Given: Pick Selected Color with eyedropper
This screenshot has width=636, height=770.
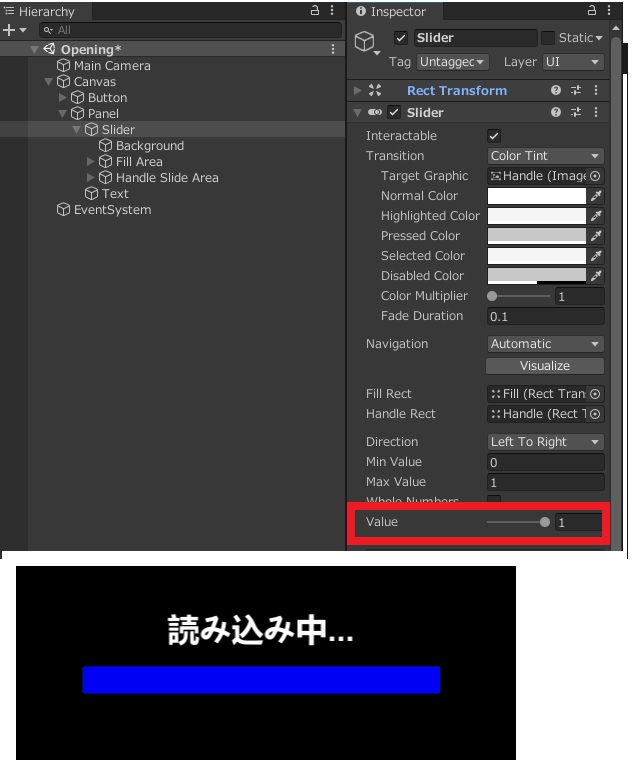Looking at the screenshot, I should 596,256.
